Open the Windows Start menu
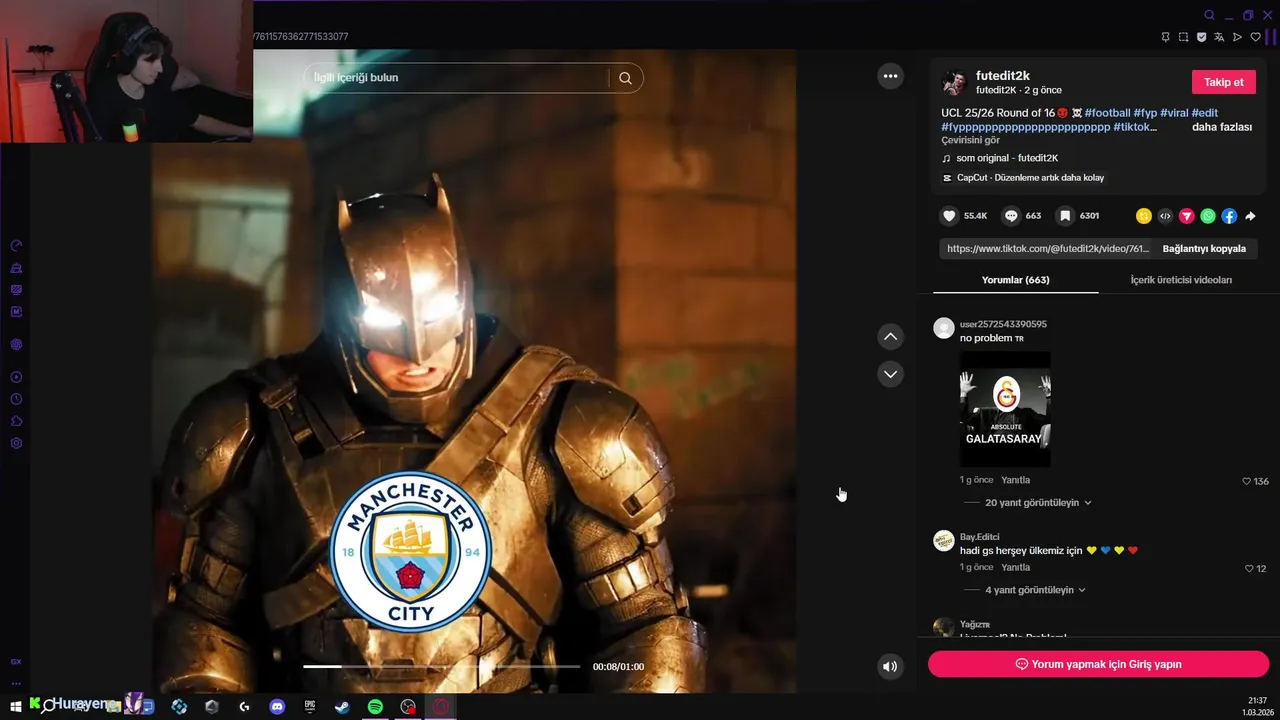 point(16,706)
